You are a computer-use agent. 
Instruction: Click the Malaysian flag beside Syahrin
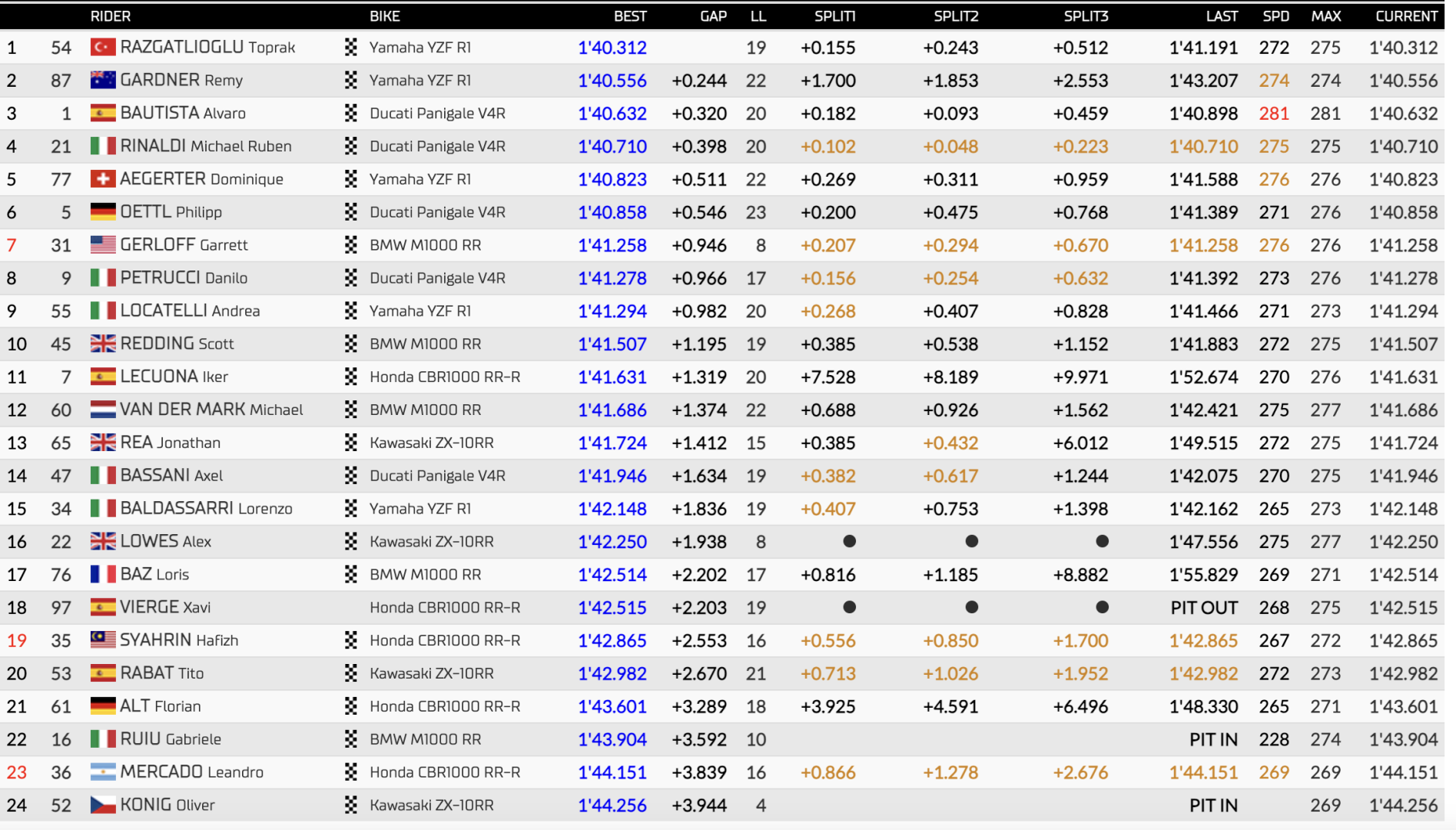pos(103,640)
